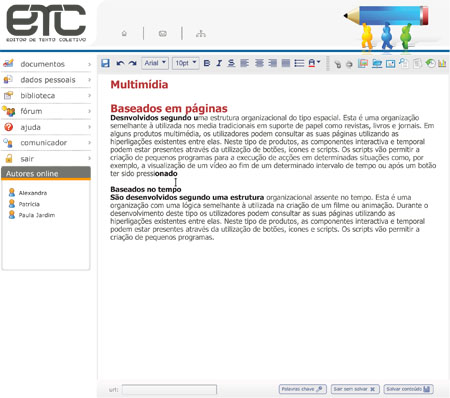Click the dados pessoais icon
The height and width of the screenshot is (398, 450).
[x=8, y=80]
